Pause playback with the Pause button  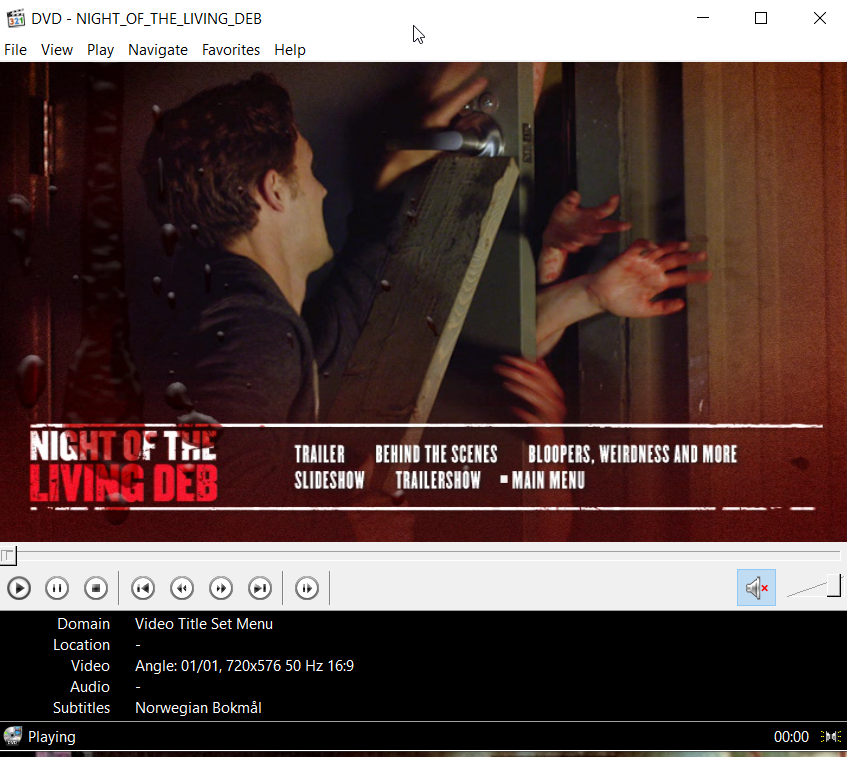[x=57, y=588]
